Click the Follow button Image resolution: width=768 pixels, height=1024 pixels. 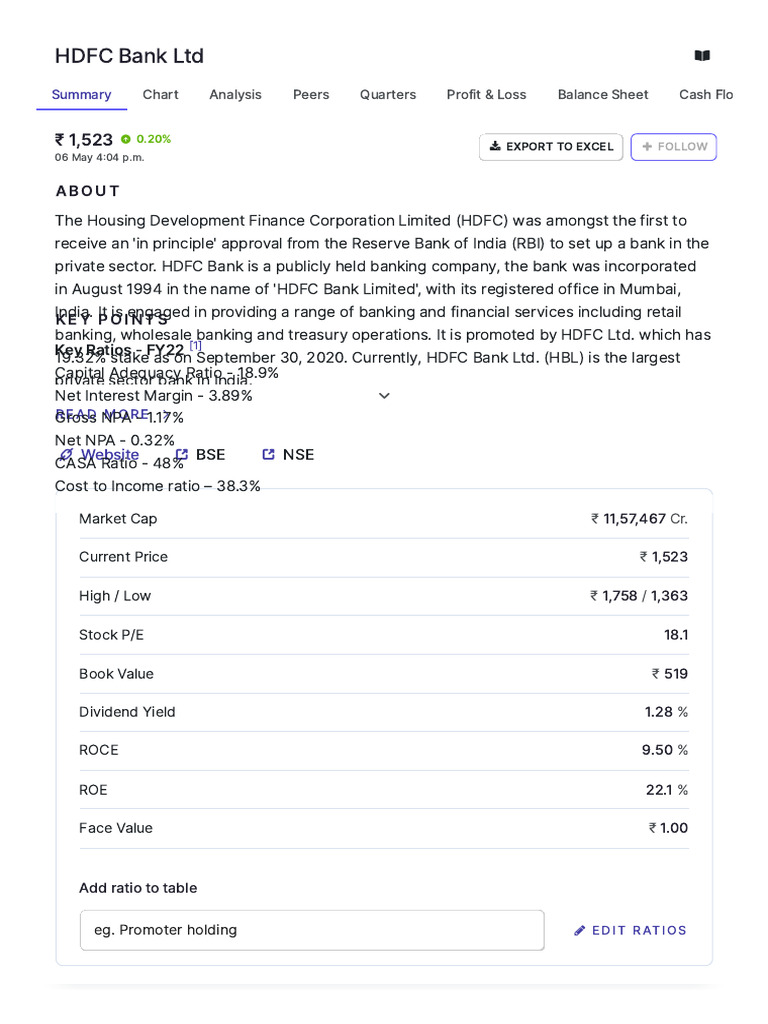coord(674,147)
